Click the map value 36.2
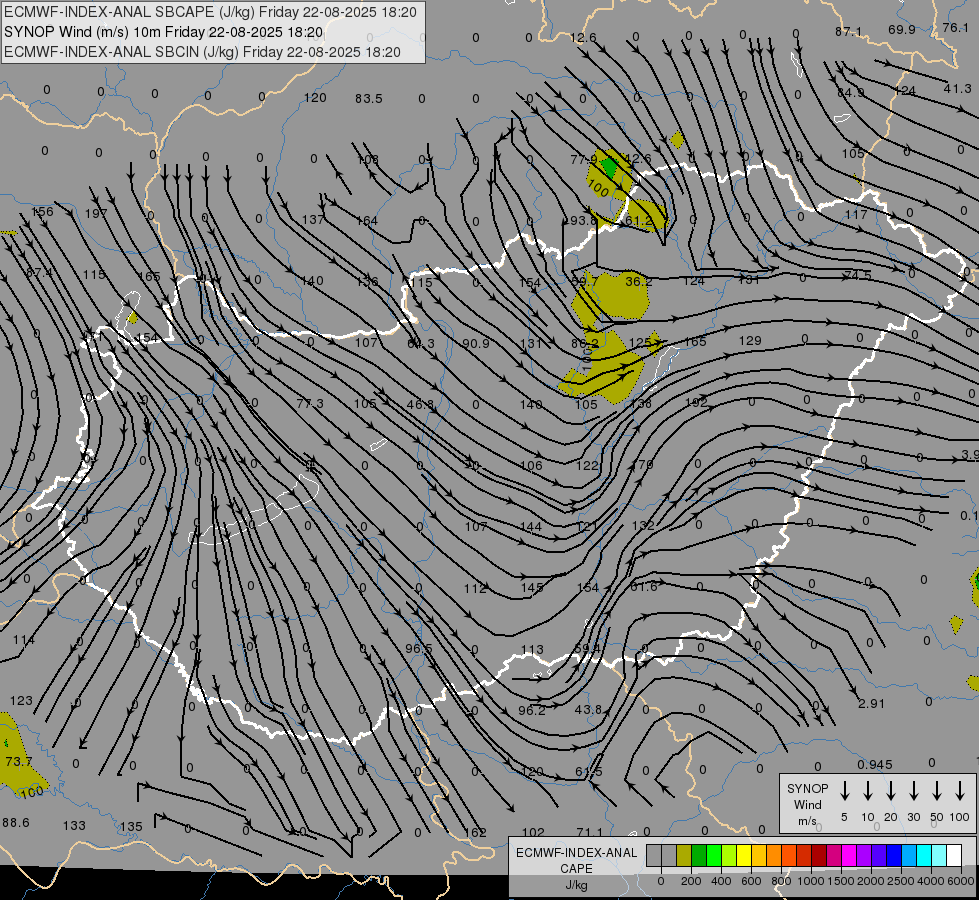979x900 pixels. (x=639, y=282)
